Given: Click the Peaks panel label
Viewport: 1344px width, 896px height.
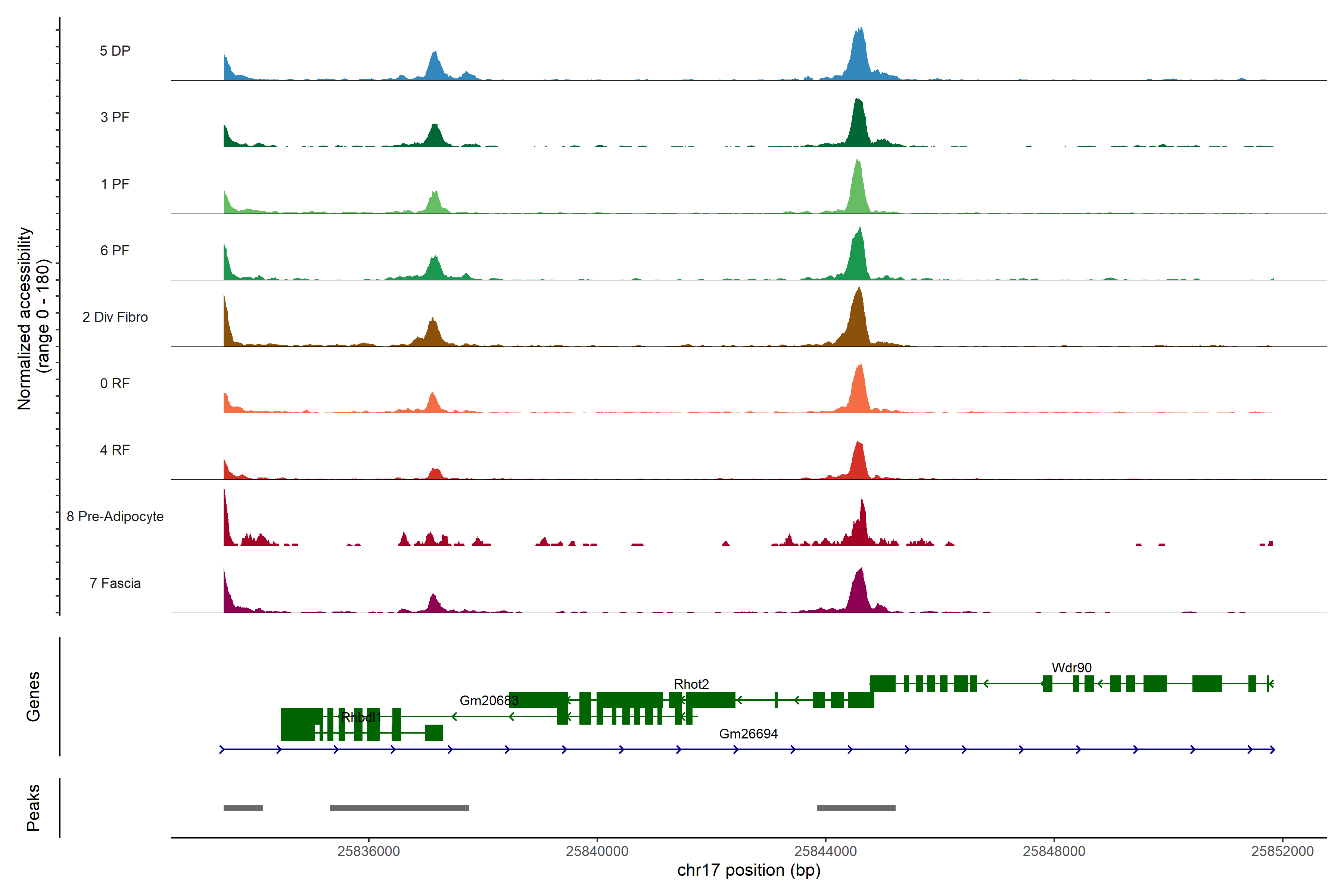Looking at the screenshot, I should tap(33, 808).
